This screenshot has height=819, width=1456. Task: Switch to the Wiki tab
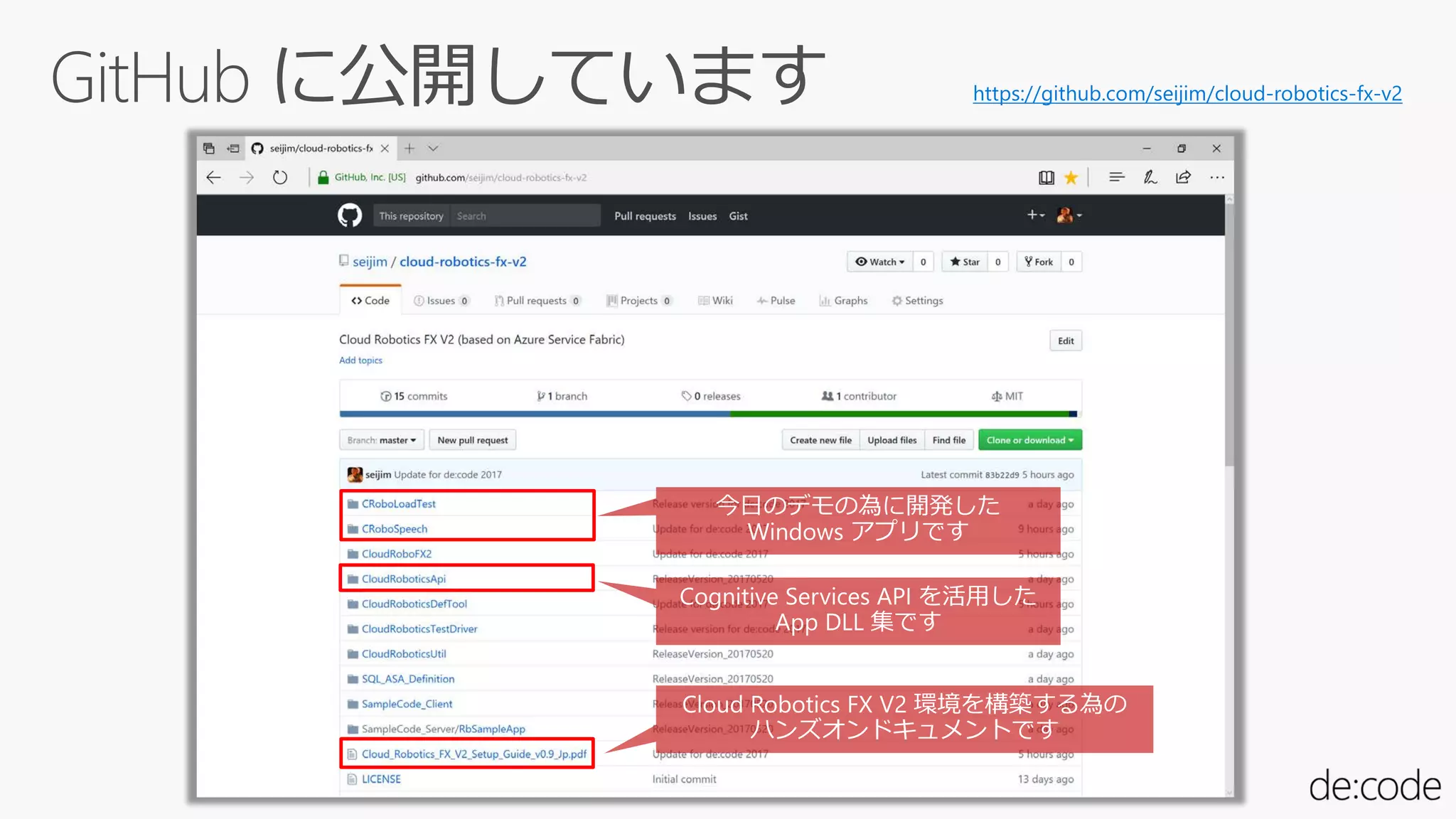pyautogui.click(x=715, y=301)
